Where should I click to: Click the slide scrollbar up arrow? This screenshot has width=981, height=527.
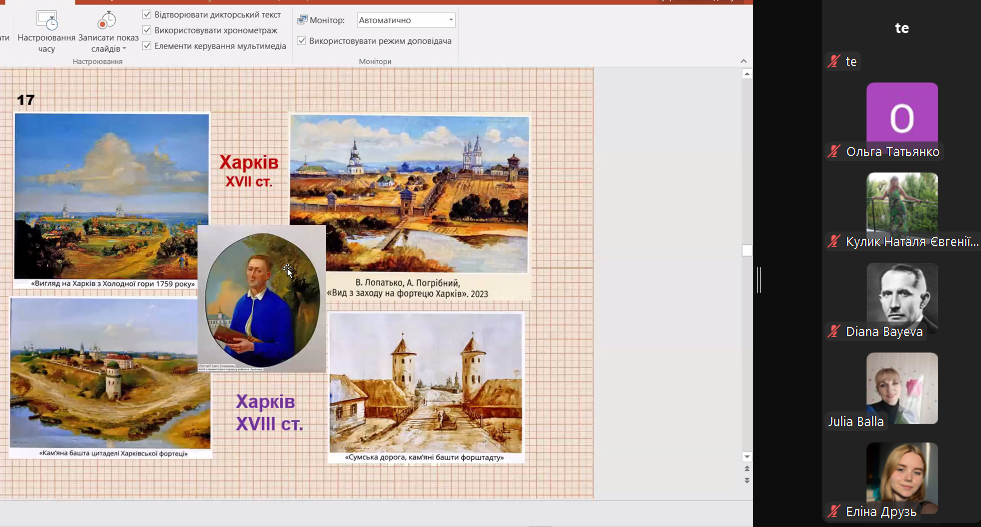pos(746,74)
